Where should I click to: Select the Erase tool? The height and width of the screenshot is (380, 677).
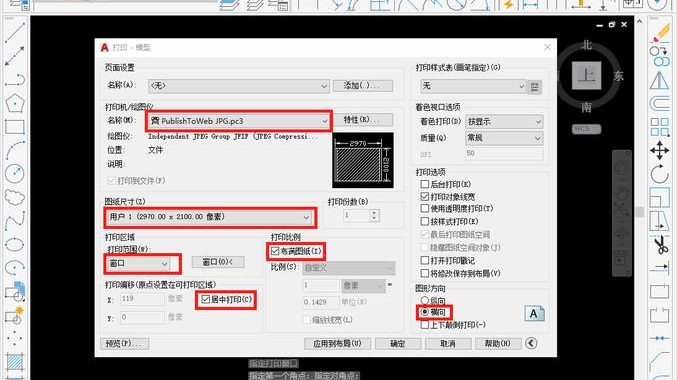660,33
